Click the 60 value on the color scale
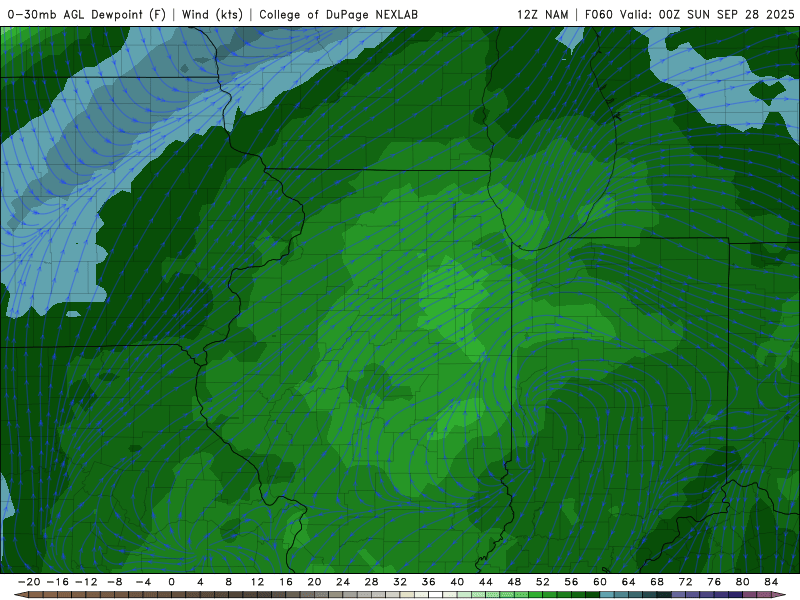This screenshot has width=800, height=600. pyautogui.click(x=600, y=582)
